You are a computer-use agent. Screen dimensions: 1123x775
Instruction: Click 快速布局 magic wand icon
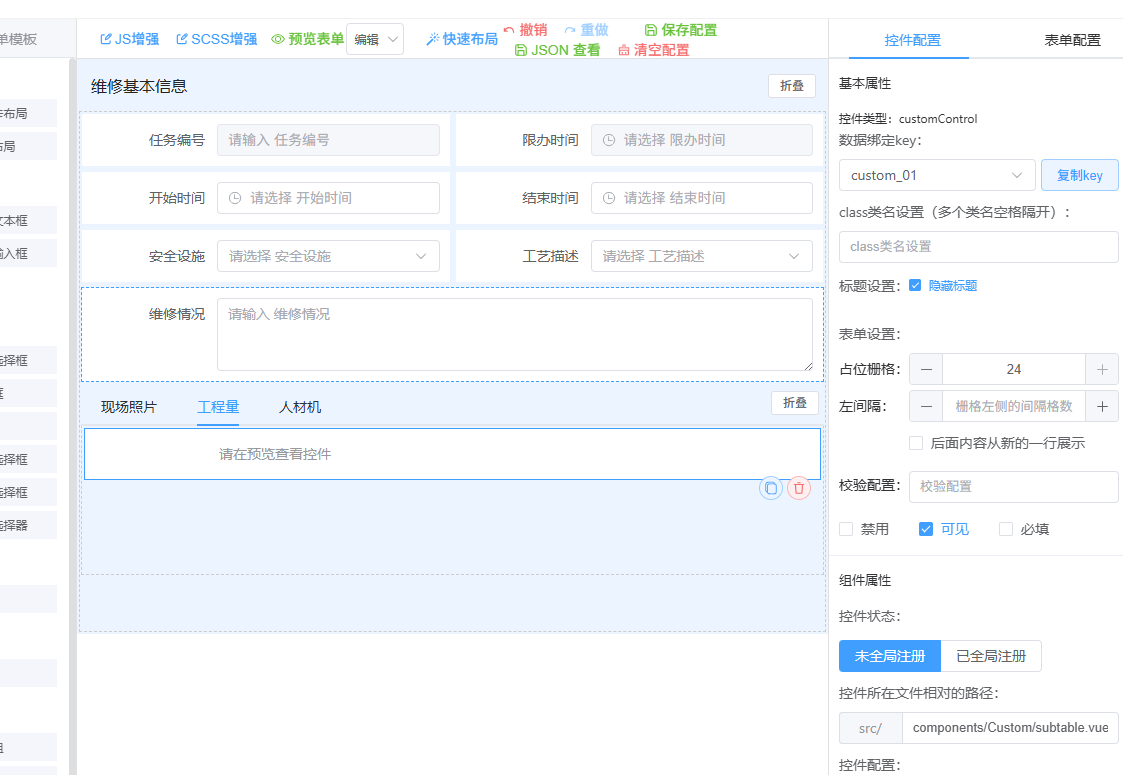pos(432,39)
